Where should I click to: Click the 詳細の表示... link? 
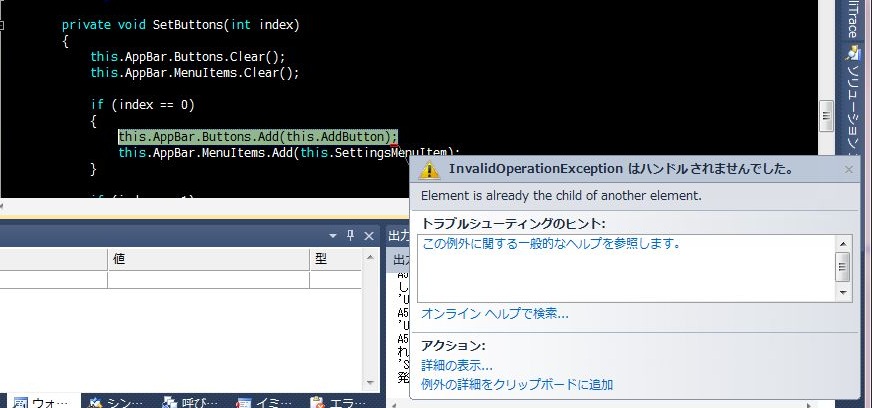click(x=456, y=365)
